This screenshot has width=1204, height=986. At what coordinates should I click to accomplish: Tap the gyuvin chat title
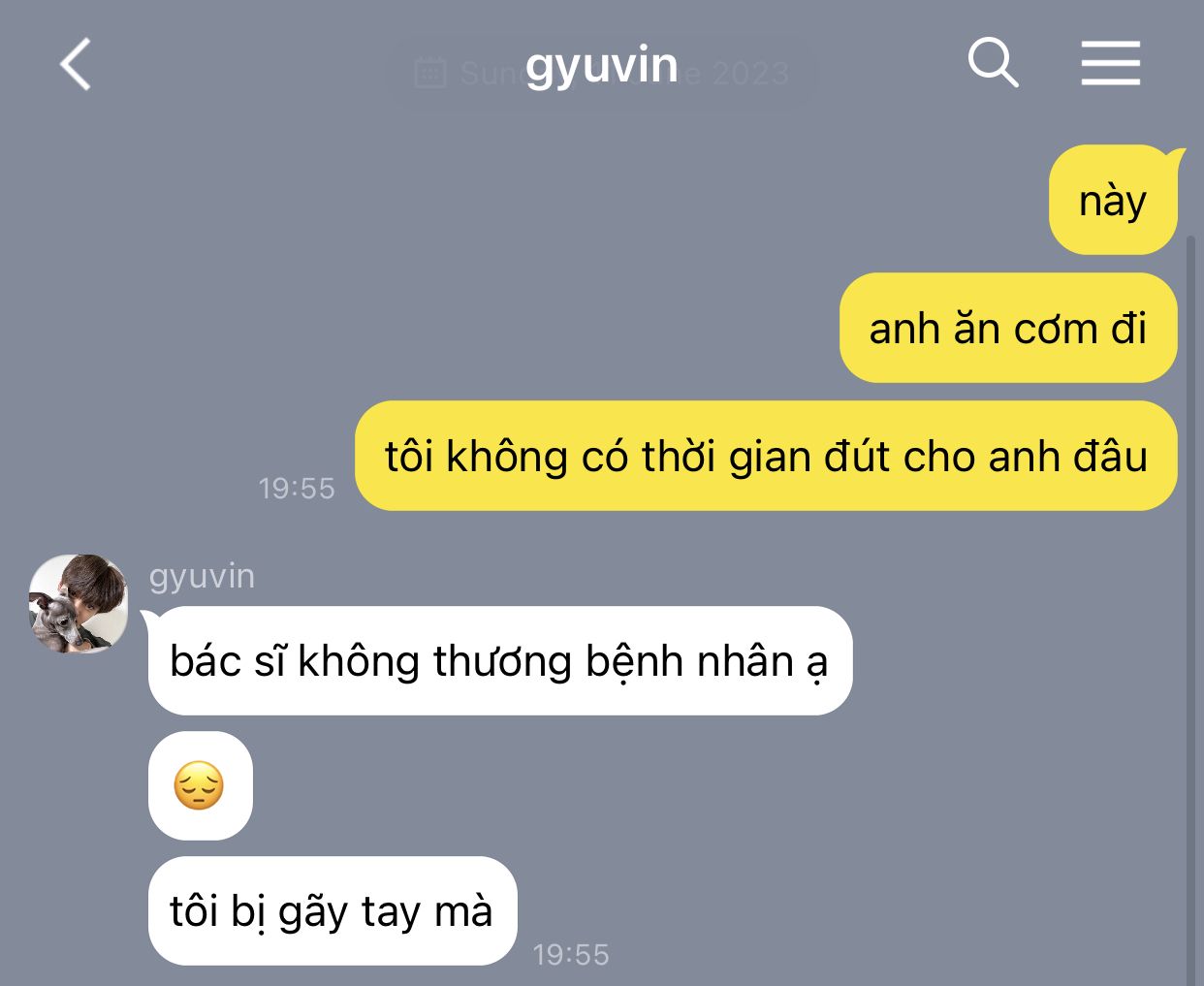(x=601, y=66)
